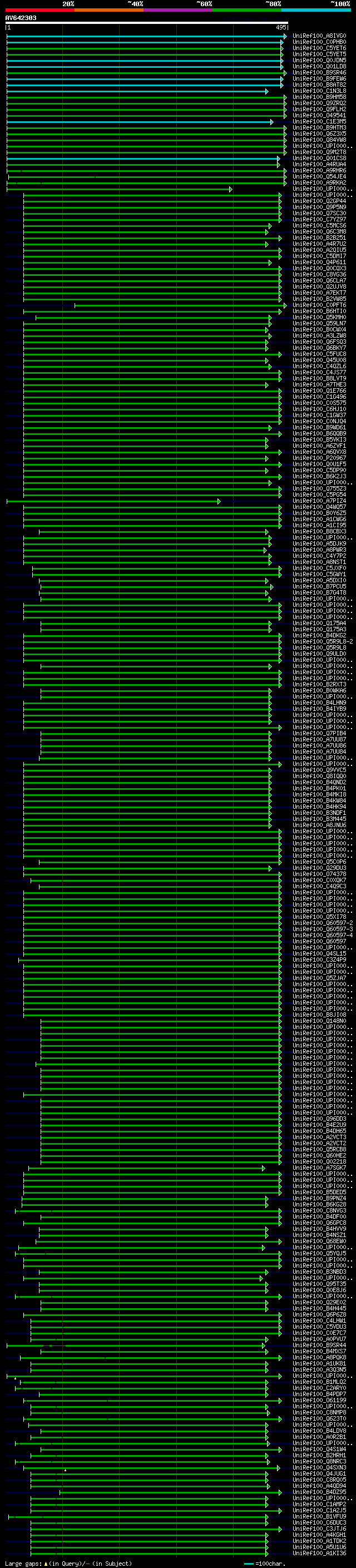Select the red ~20% identity legend segment
This screenshot has height=1568, width=356.
(39, 10)
